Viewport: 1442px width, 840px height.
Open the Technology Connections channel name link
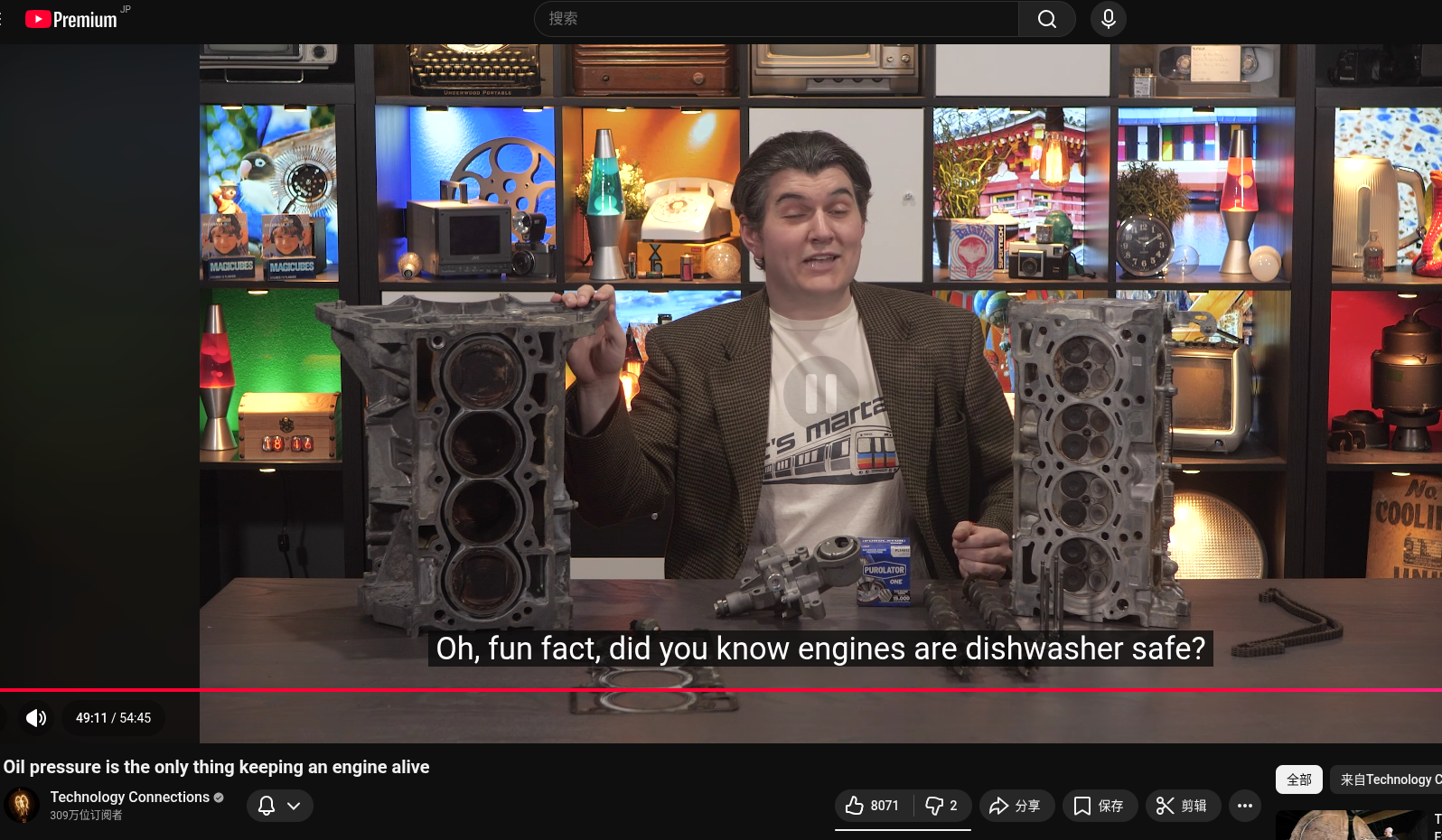pyautogui.click(x=130, y=797)
